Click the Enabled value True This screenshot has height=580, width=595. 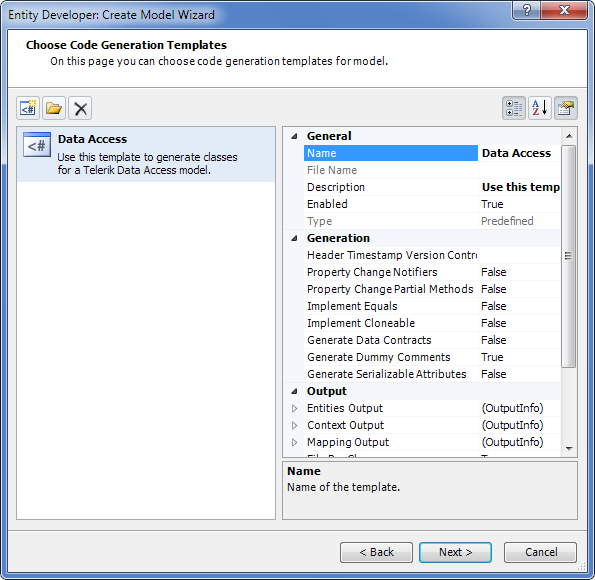click(x=519, y=204)
